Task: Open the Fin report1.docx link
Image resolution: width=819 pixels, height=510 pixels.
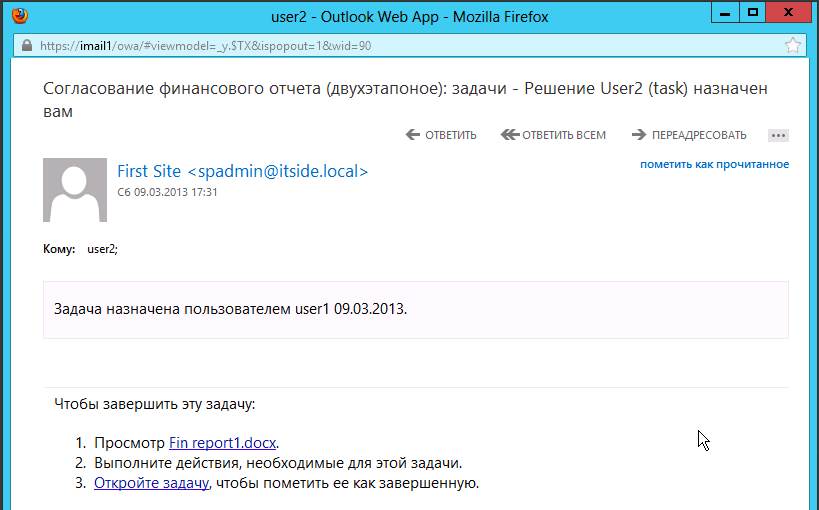Action: (222, 443)
